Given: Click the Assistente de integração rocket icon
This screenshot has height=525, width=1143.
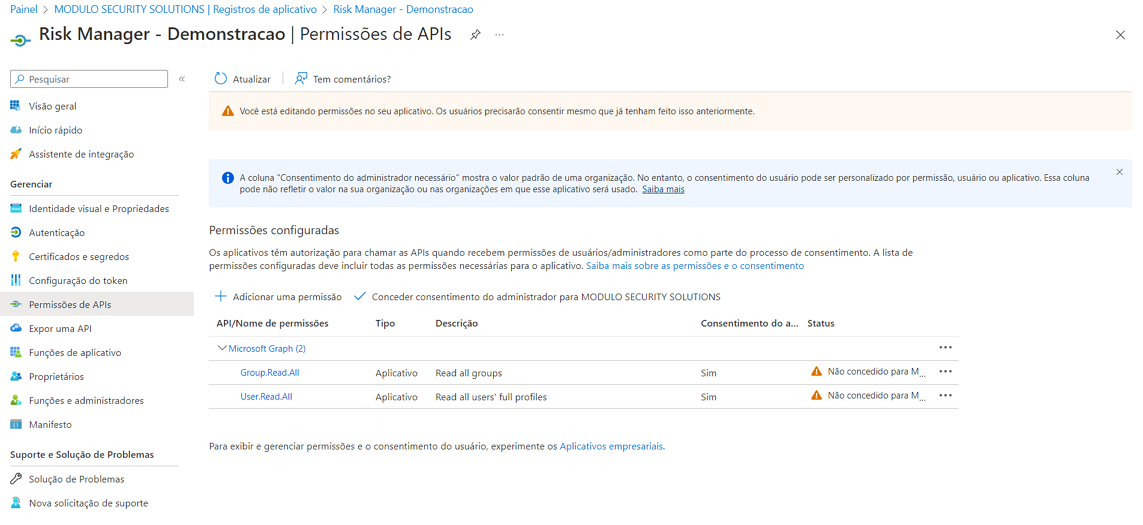Looking at the screenshot, I should pyautogui.click(x=16, y=154).
